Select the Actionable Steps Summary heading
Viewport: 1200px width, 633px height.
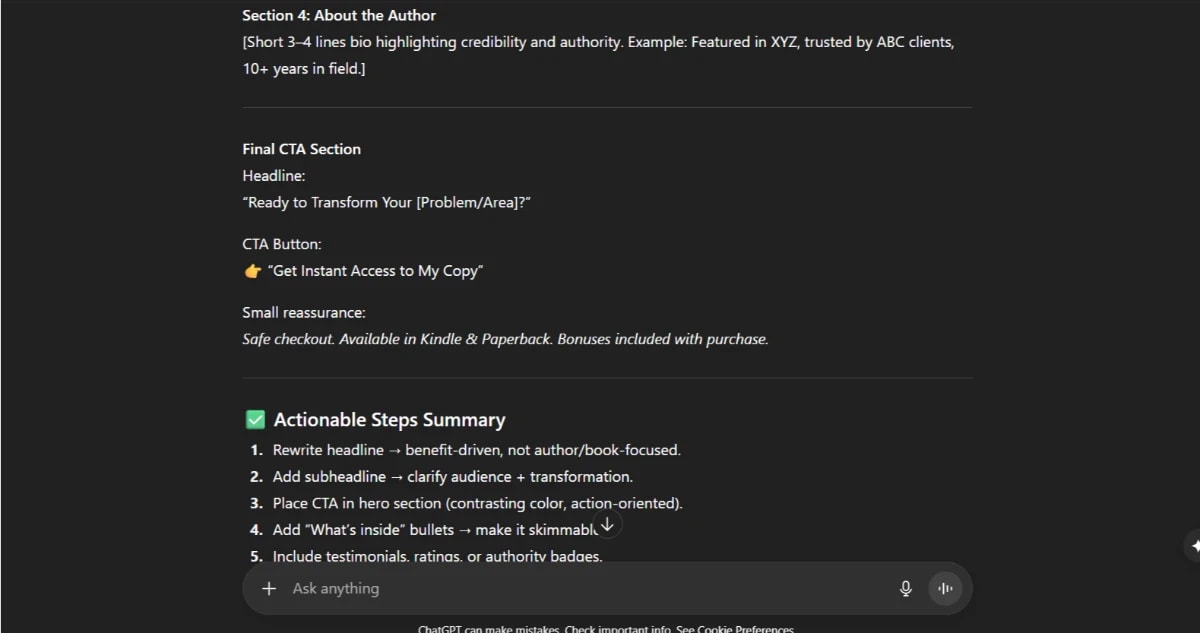point(390,419)
